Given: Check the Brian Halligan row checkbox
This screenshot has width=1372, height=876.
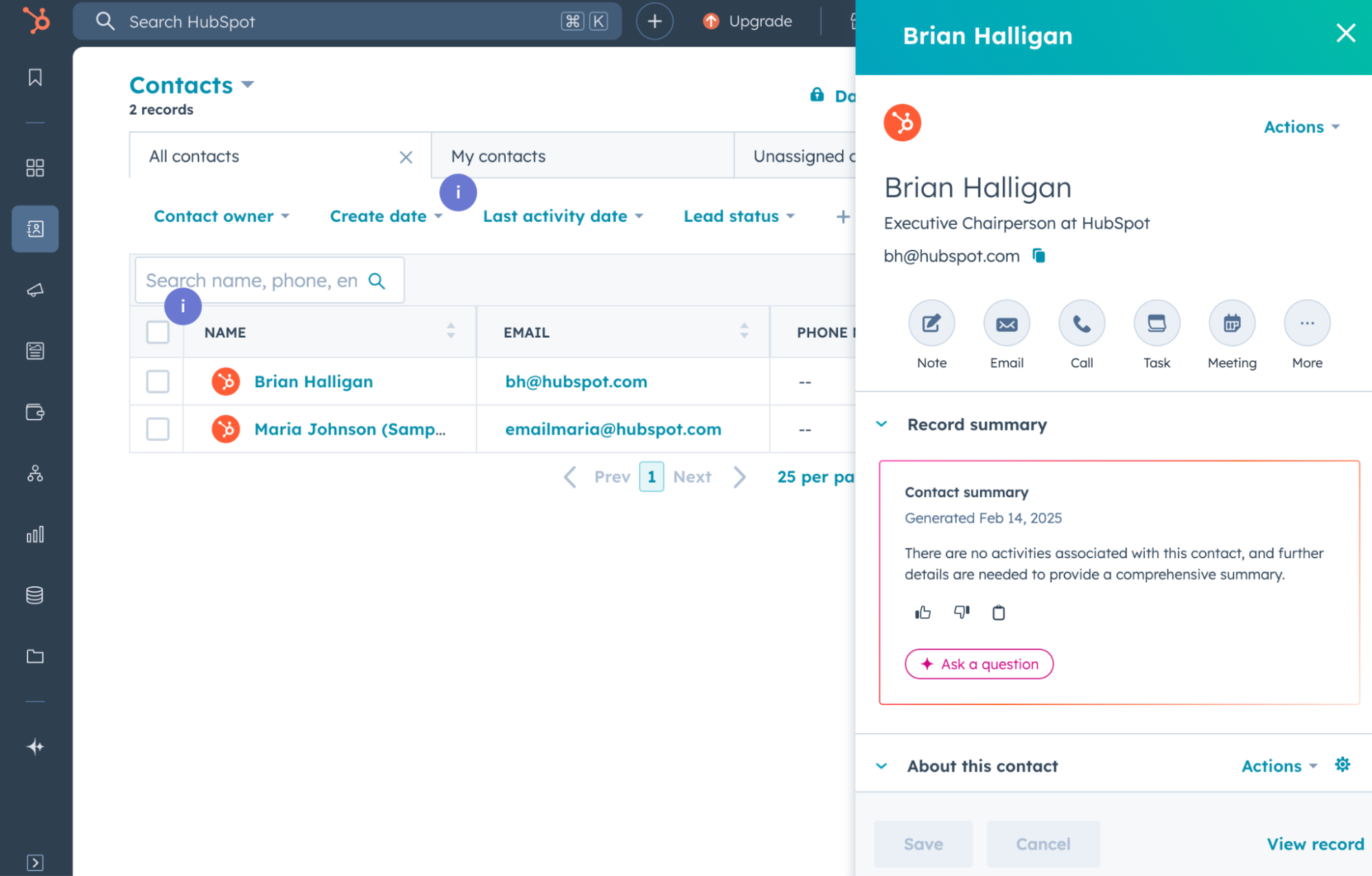Looking at the screenshot, I should tap(158, 382).
